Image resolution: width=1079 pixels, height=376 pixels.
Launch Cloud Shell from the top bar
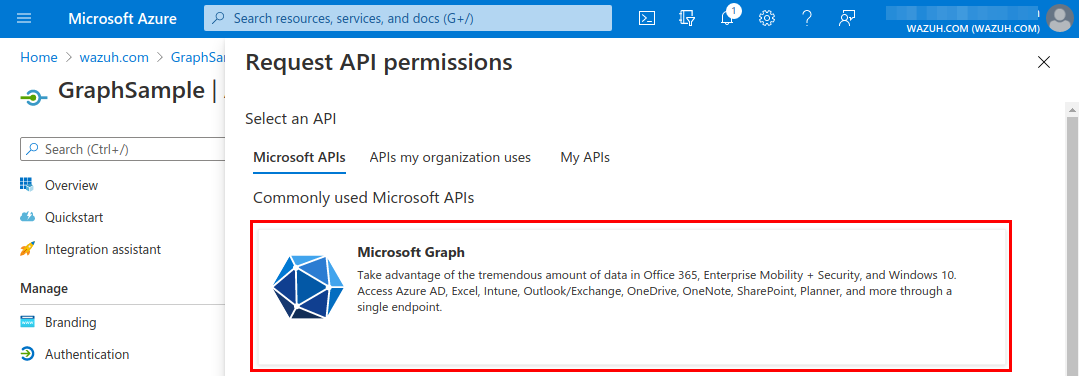pos(646,19)
